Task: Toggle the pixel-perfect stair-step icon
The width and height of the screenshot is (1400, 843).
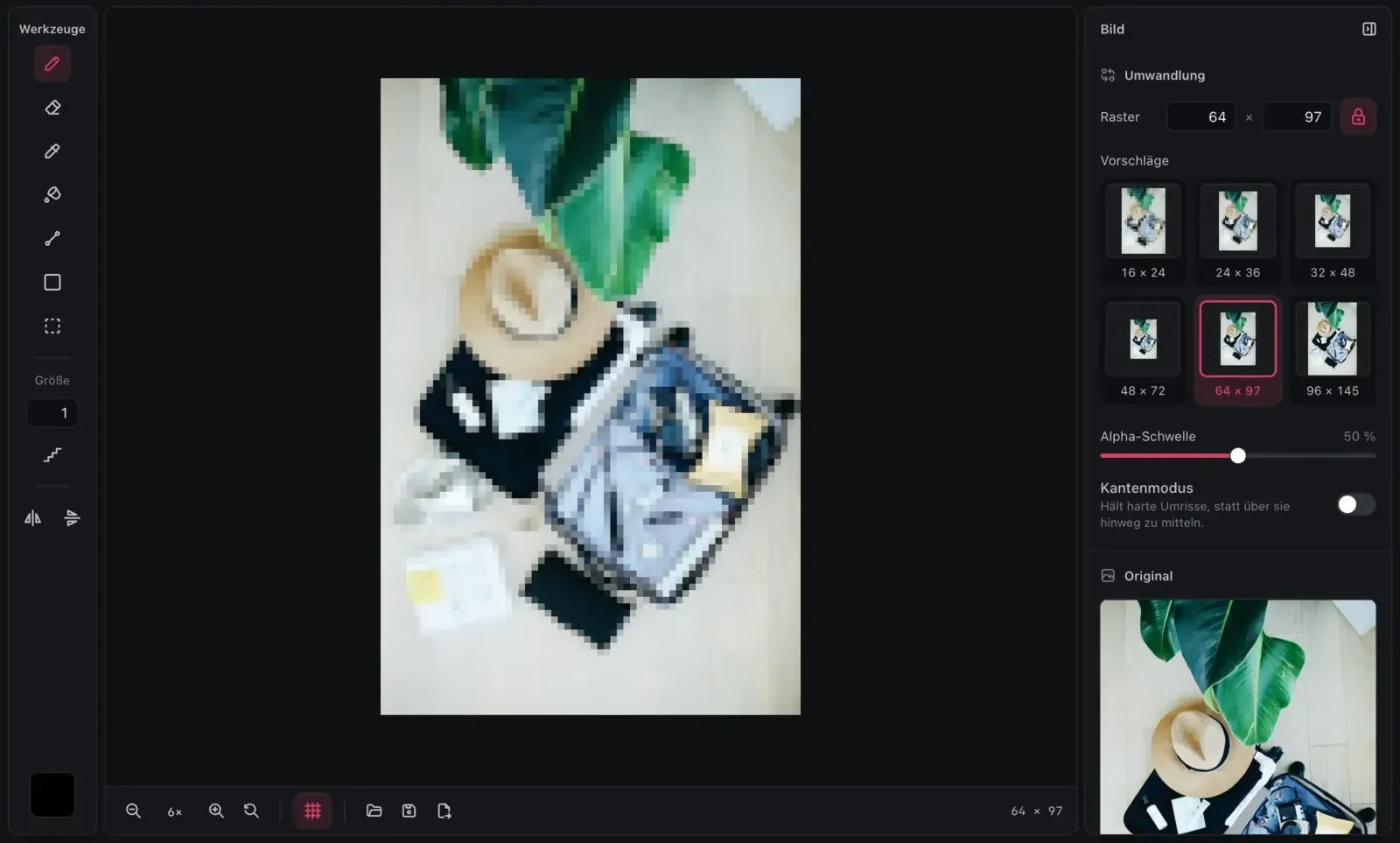Action: click(x=52, y=455)
